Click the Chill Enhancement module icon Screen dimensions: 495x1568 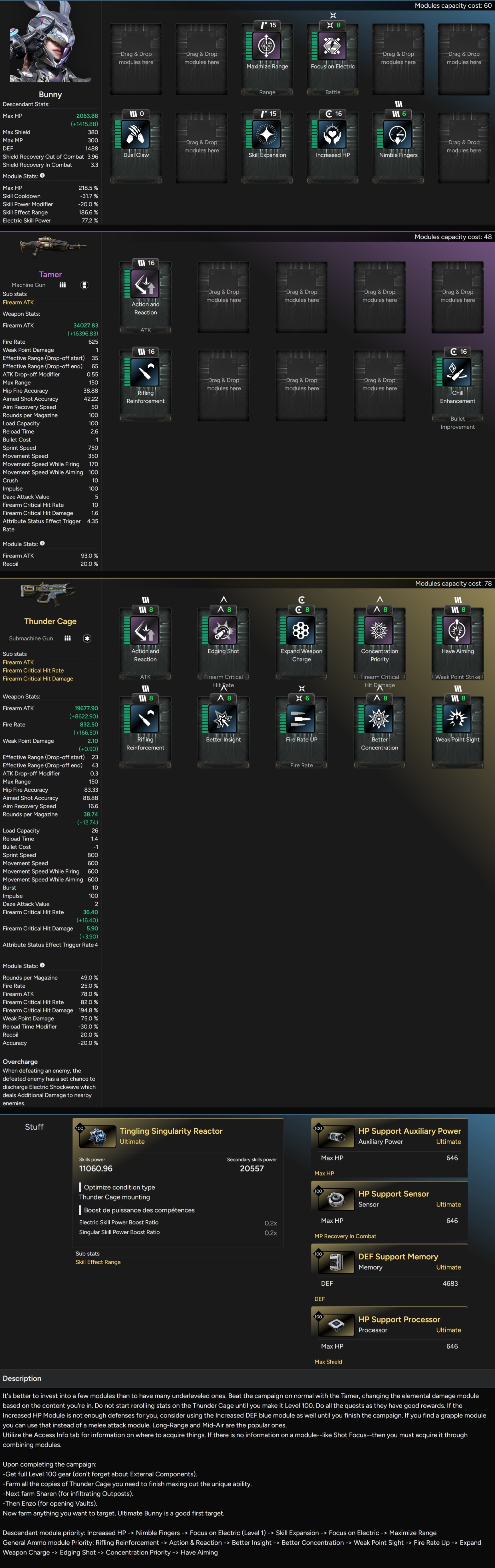[x=458, y=372]
